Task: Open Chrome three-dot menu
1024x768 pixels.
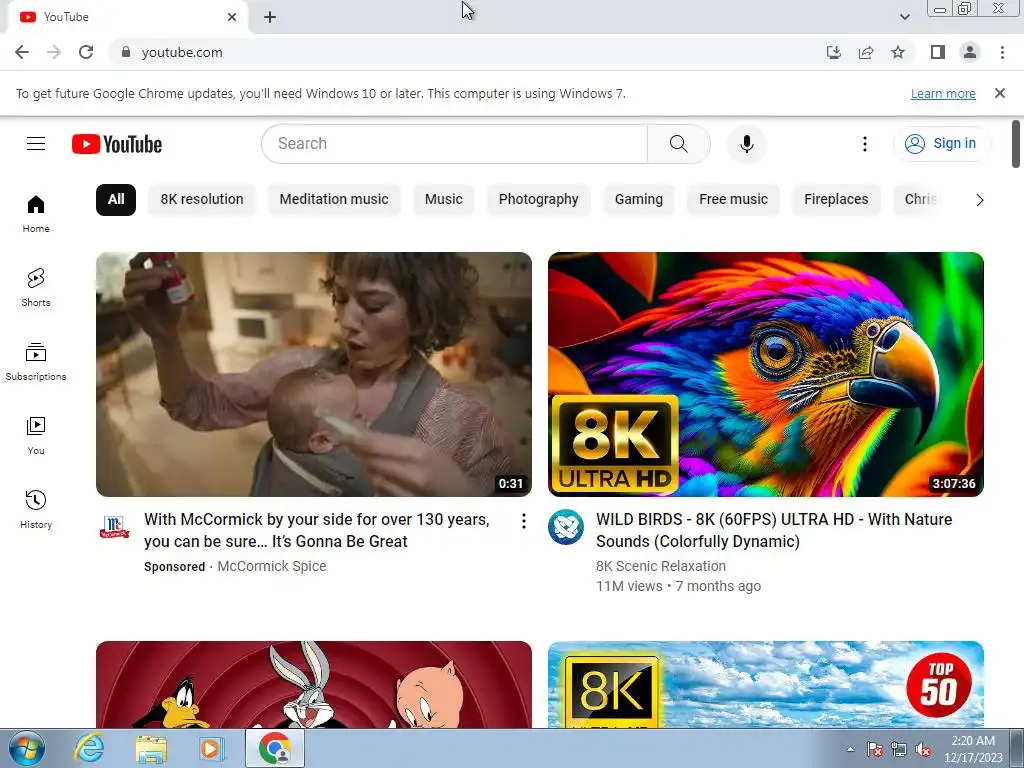Action: 1002,52
